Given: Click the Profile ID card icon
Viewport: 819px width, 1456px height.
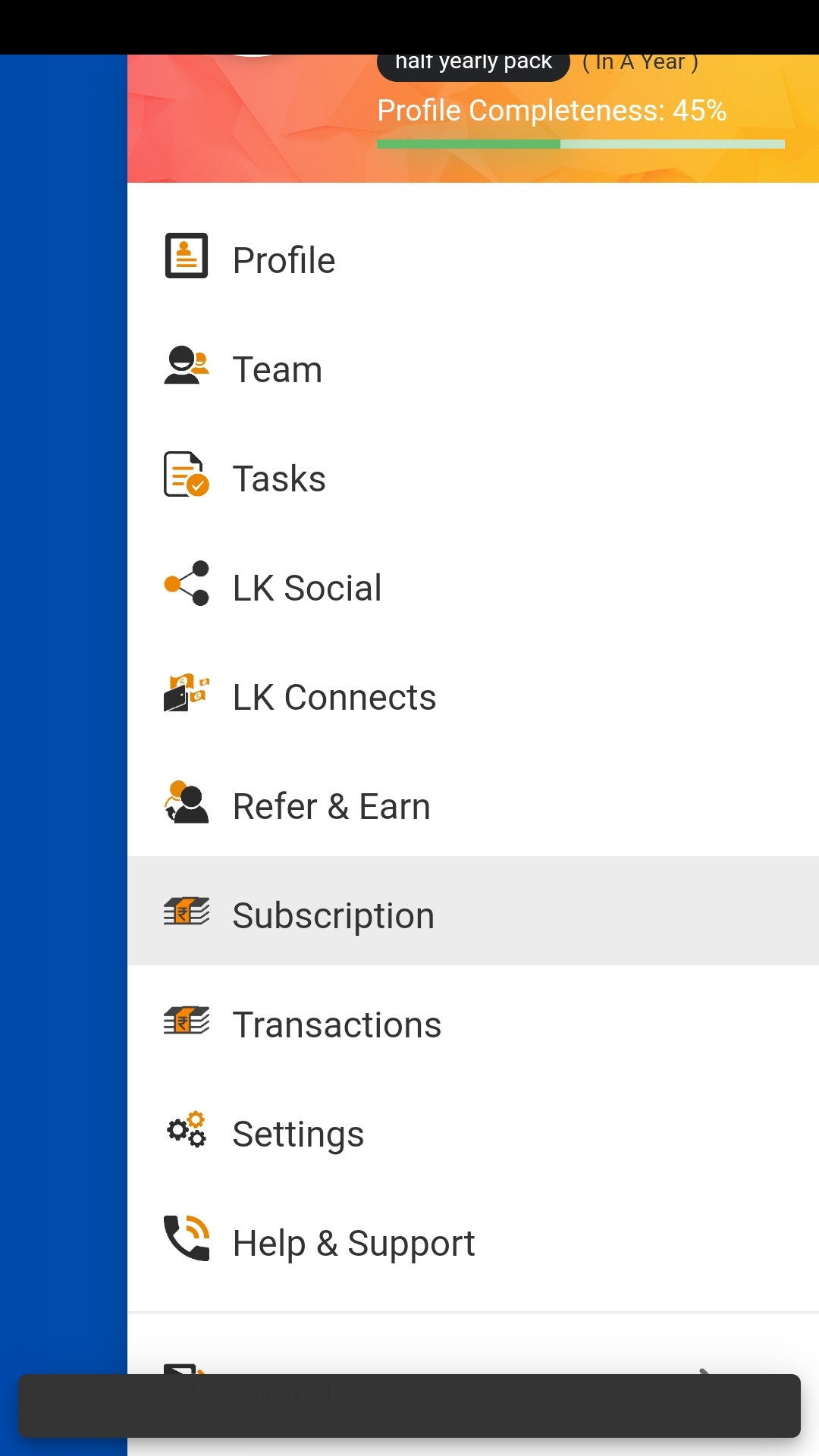Looking at the screenshot, I should pyautogui.click(x=187, y=256).
